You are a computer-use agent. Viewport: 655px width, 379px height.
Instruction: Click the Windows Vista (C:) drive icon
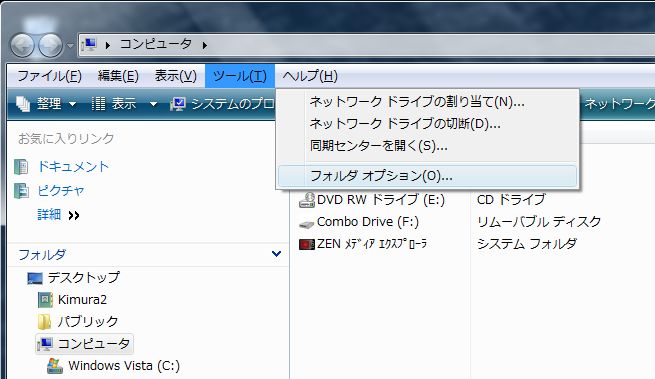pyautogui.click(x=55, y=366)
